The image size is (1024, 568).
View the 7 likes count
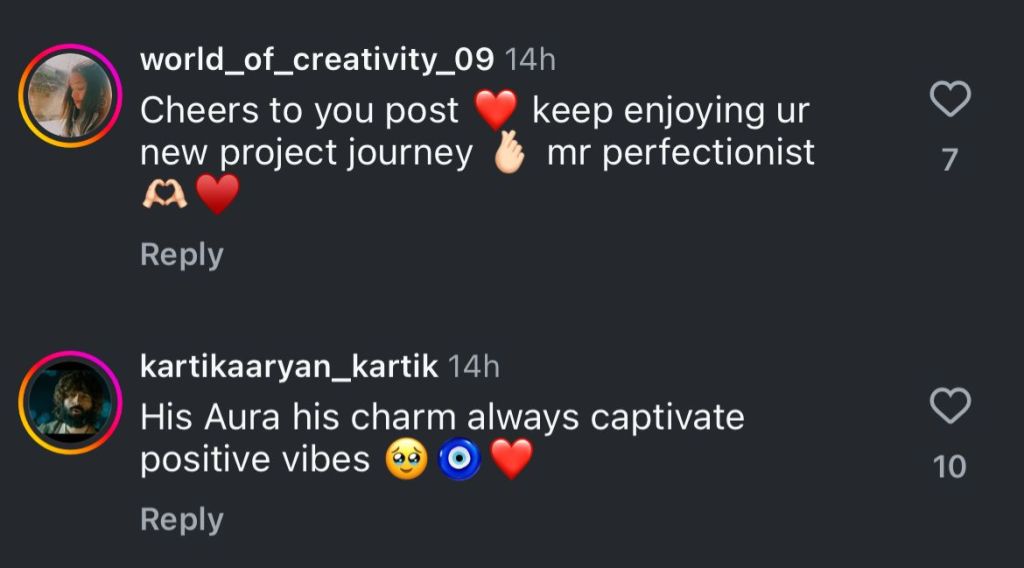[950, 160]
